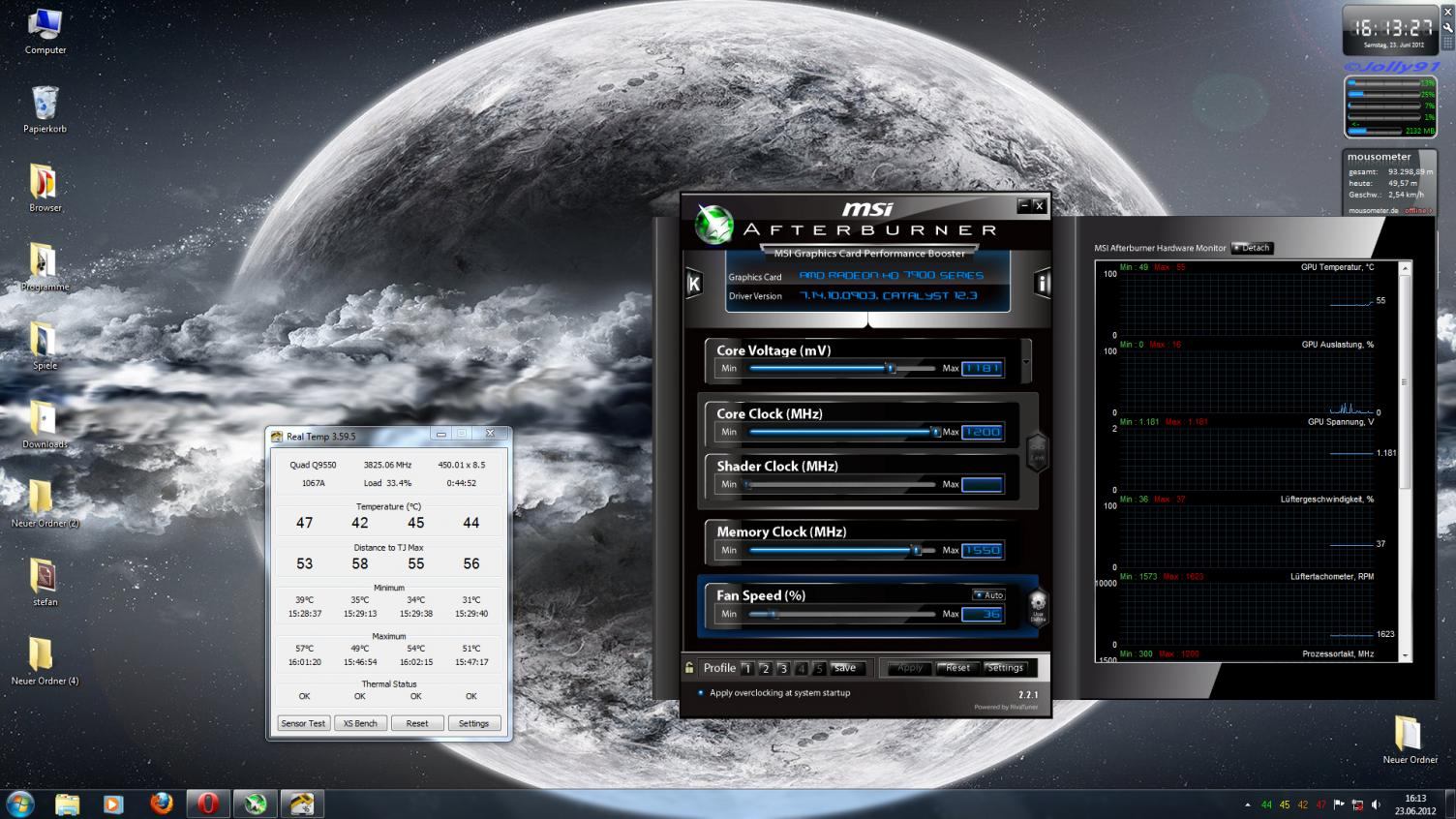This screenshot has width=1456, height=819.
Task: Open the Afterburner information i button
Action: click(x=1043, y=284)
